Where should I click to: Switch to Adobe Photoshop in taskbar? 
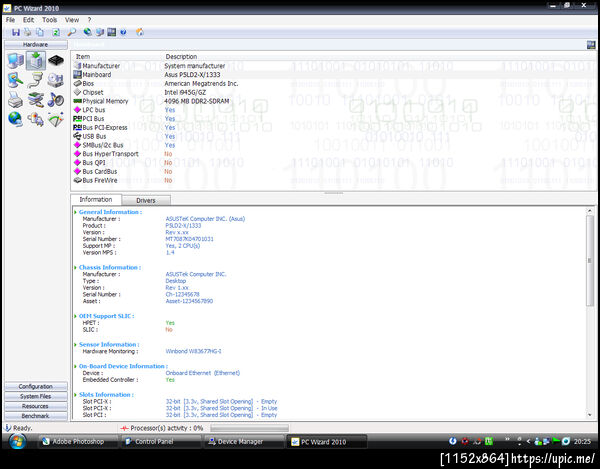click(x=78, y=441)
